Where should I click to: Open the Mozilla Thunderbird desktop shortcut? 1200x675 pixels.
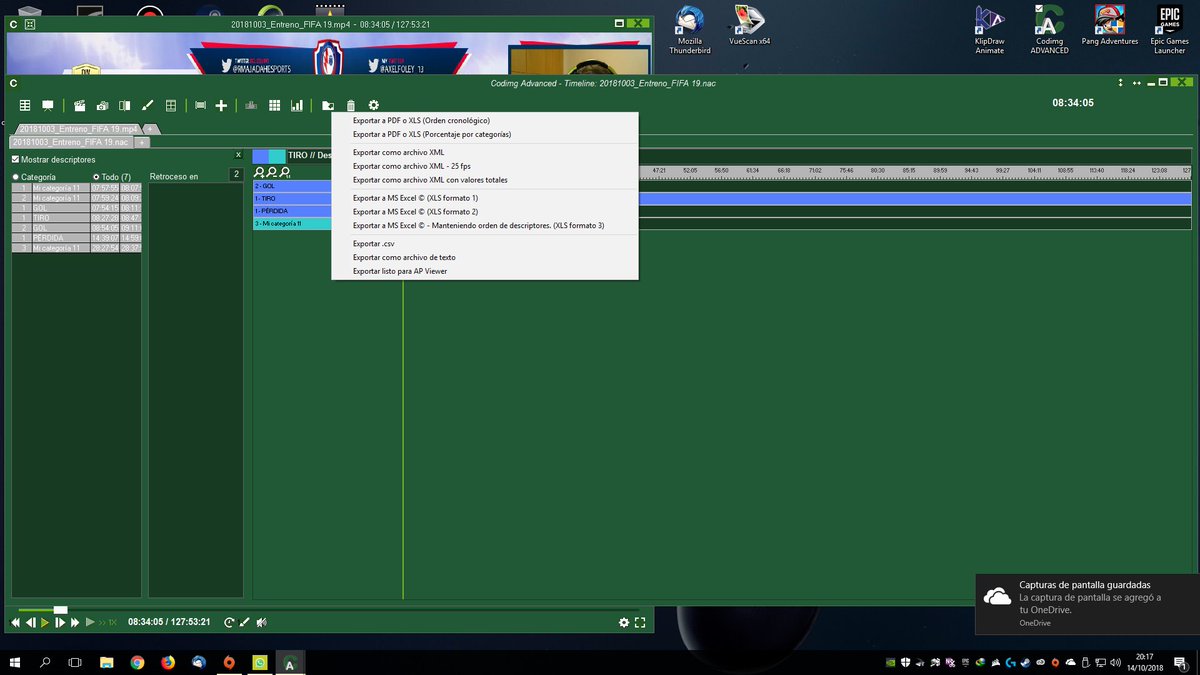[689, 30]
